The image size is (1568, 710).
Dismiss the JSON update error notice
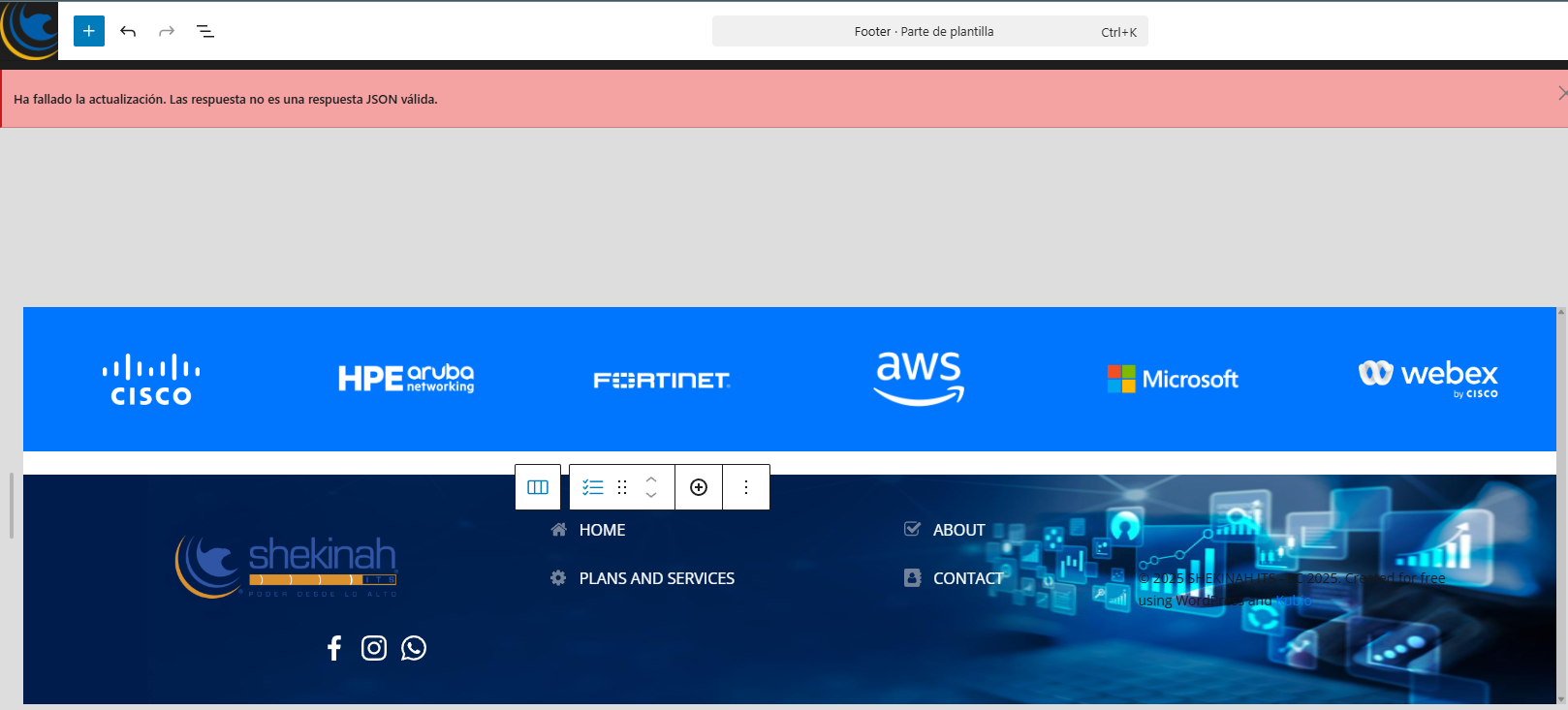click(1561, 93)
